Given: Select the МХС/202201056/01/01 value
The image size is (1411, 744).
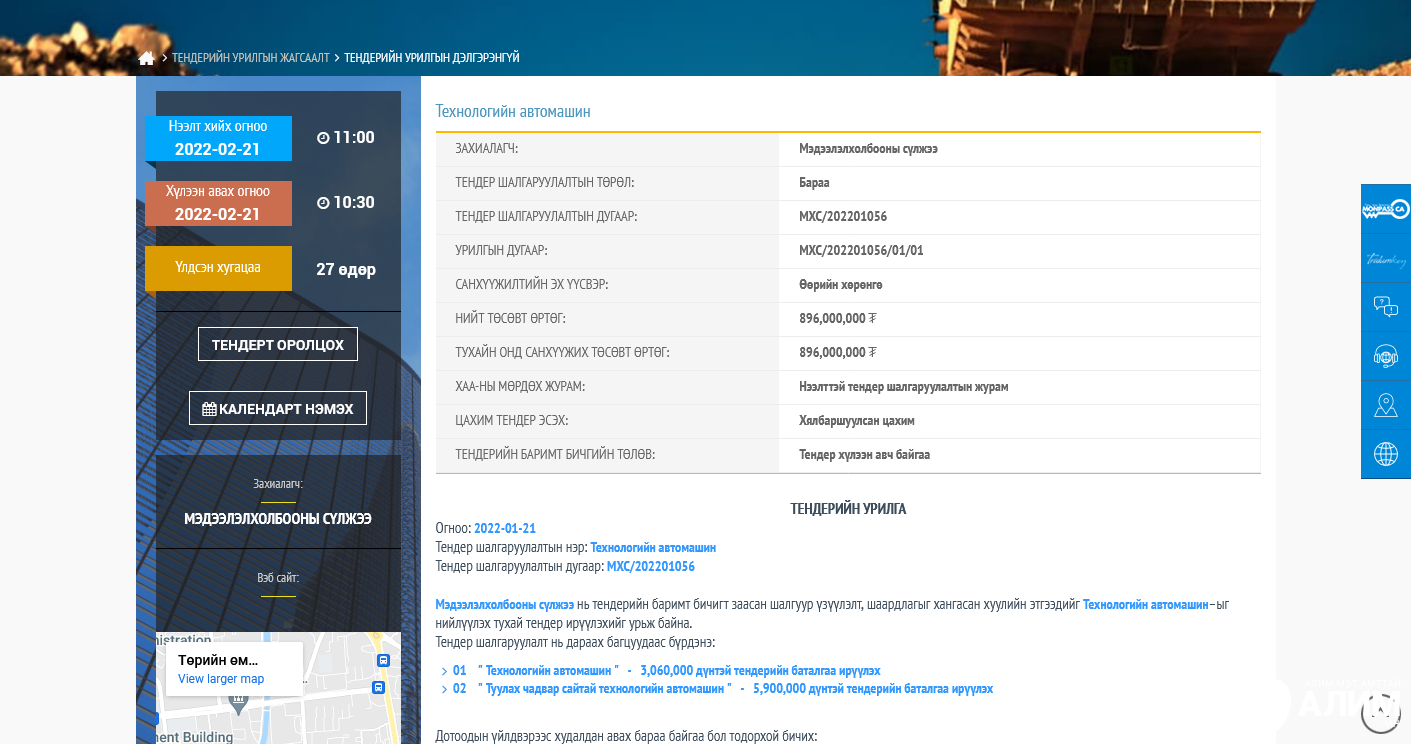Looking at the screenshot, I should tap(861, 251).
